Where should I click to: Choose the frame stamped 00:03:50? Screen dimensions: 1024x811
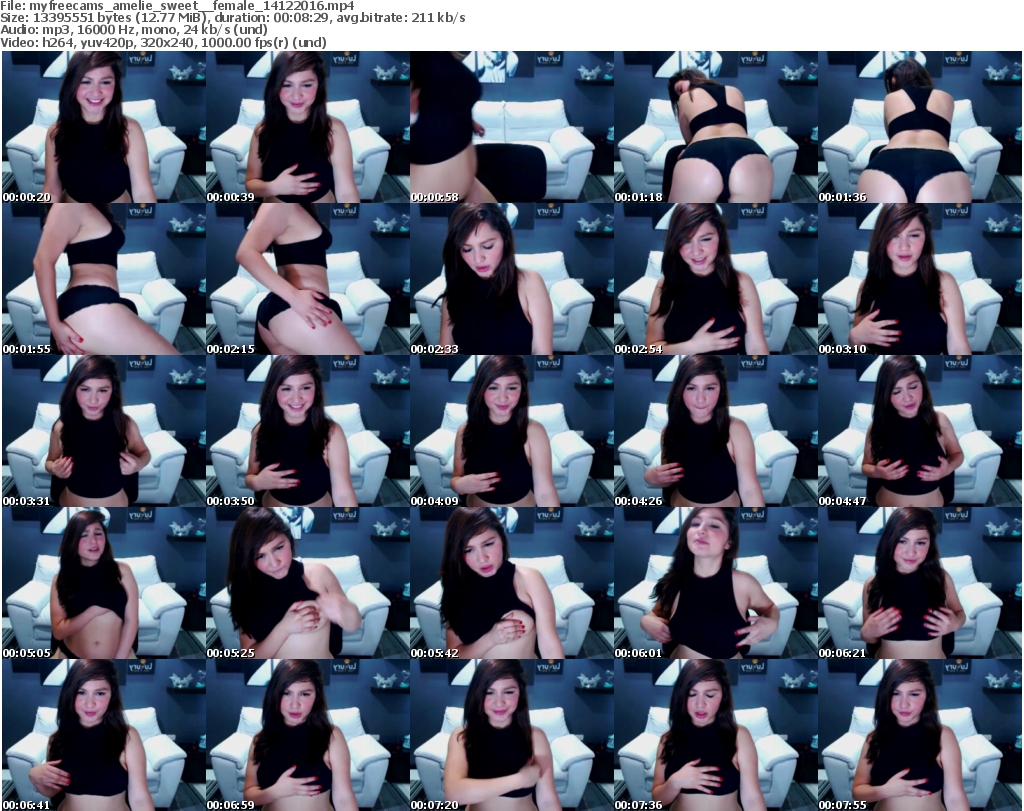(308, 432)
